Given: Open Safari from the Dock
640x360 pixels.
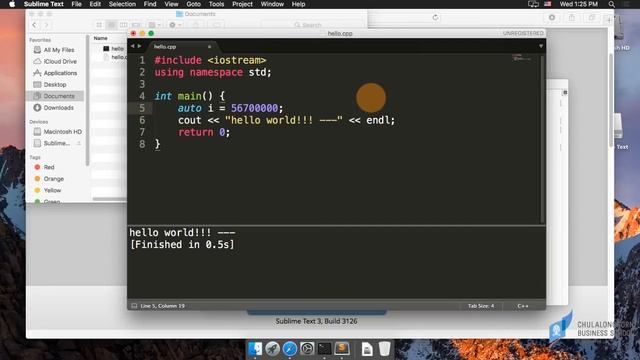Looking at the screenshot, I should click(290, 349).
